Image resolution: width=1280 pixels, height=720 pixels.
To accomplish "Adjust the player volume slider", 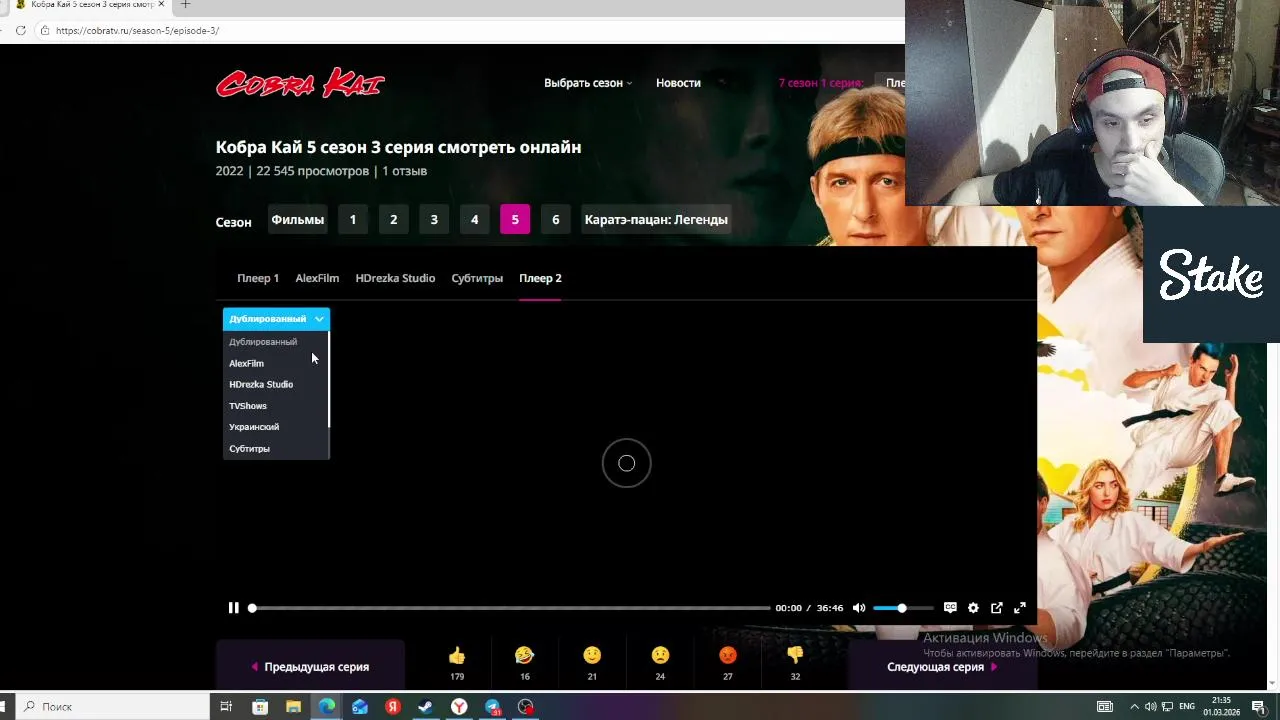I will (x=903, y=608).
